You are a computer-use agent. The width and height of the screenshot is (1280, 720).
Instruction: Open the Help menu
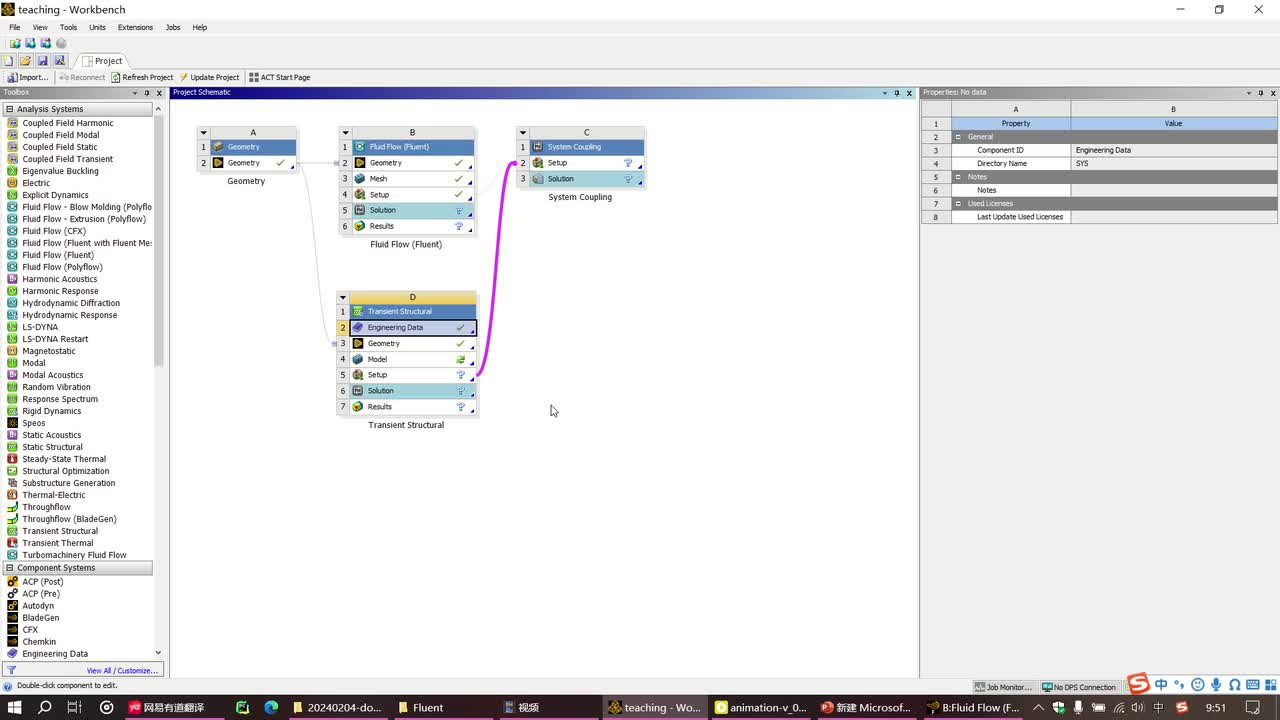pyautogui.click(x=199, y=27)
